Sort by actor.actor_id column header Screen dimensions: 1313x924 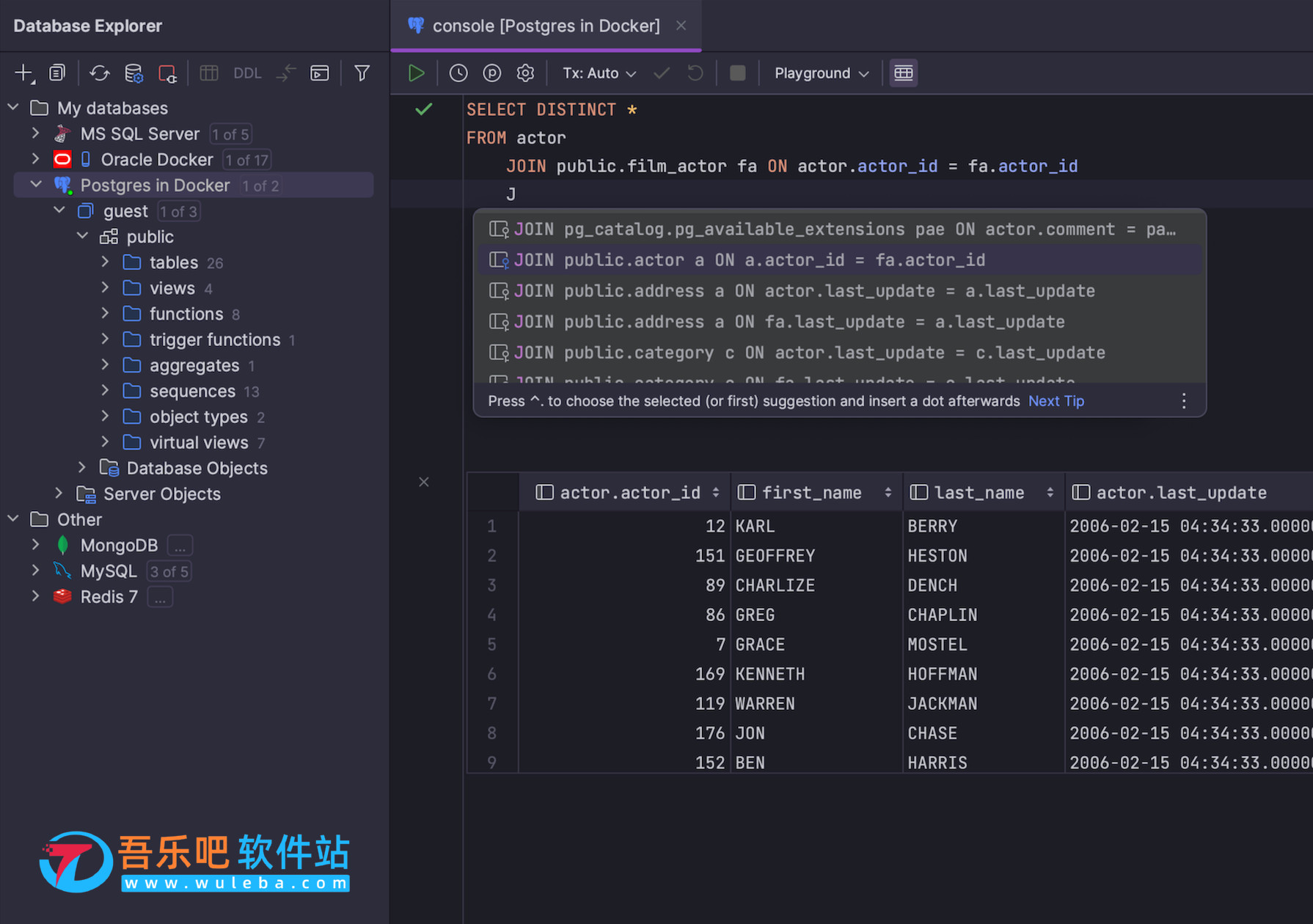pos(625,492)
